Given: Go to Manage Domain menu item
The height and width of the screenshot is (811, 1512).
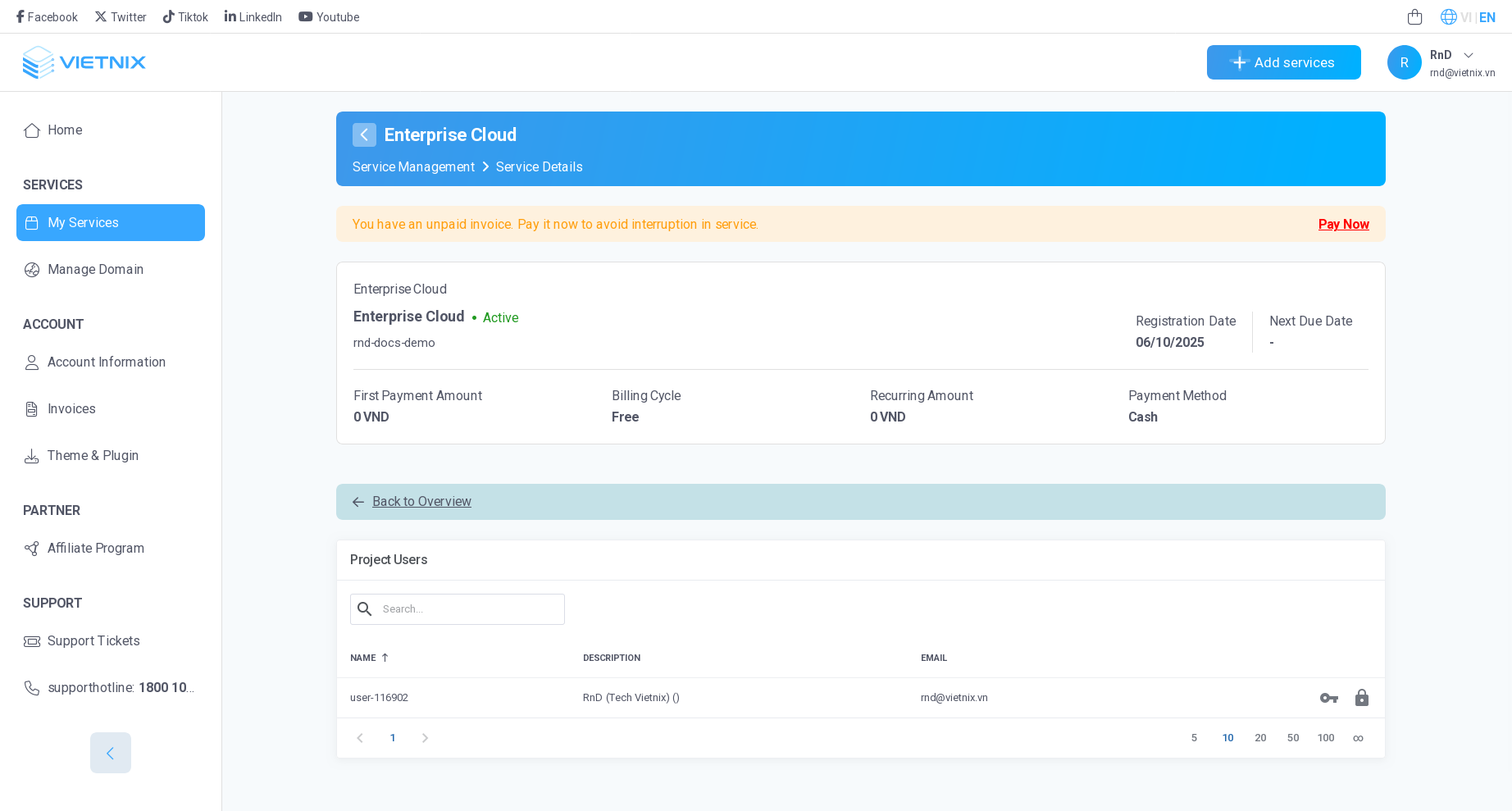Looking at the screenshot, I should coord(95,270).
